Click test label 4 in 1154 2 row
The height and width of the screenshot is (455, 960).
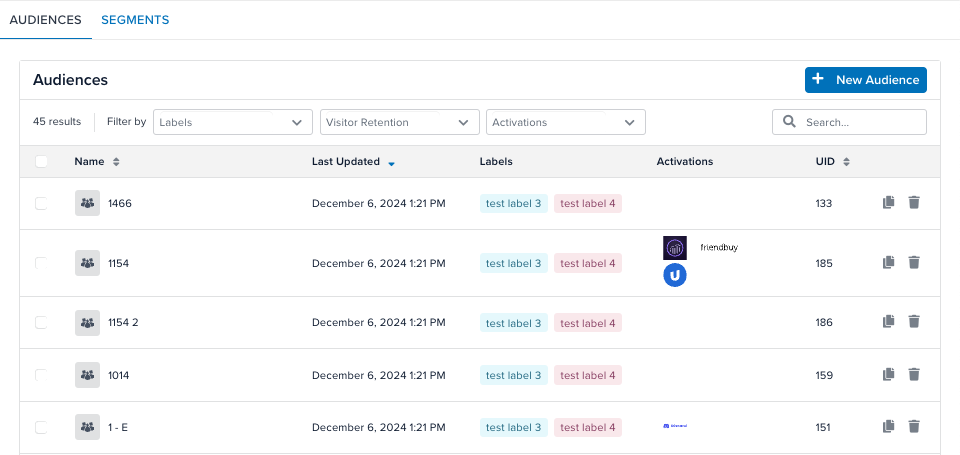(588, 322)
